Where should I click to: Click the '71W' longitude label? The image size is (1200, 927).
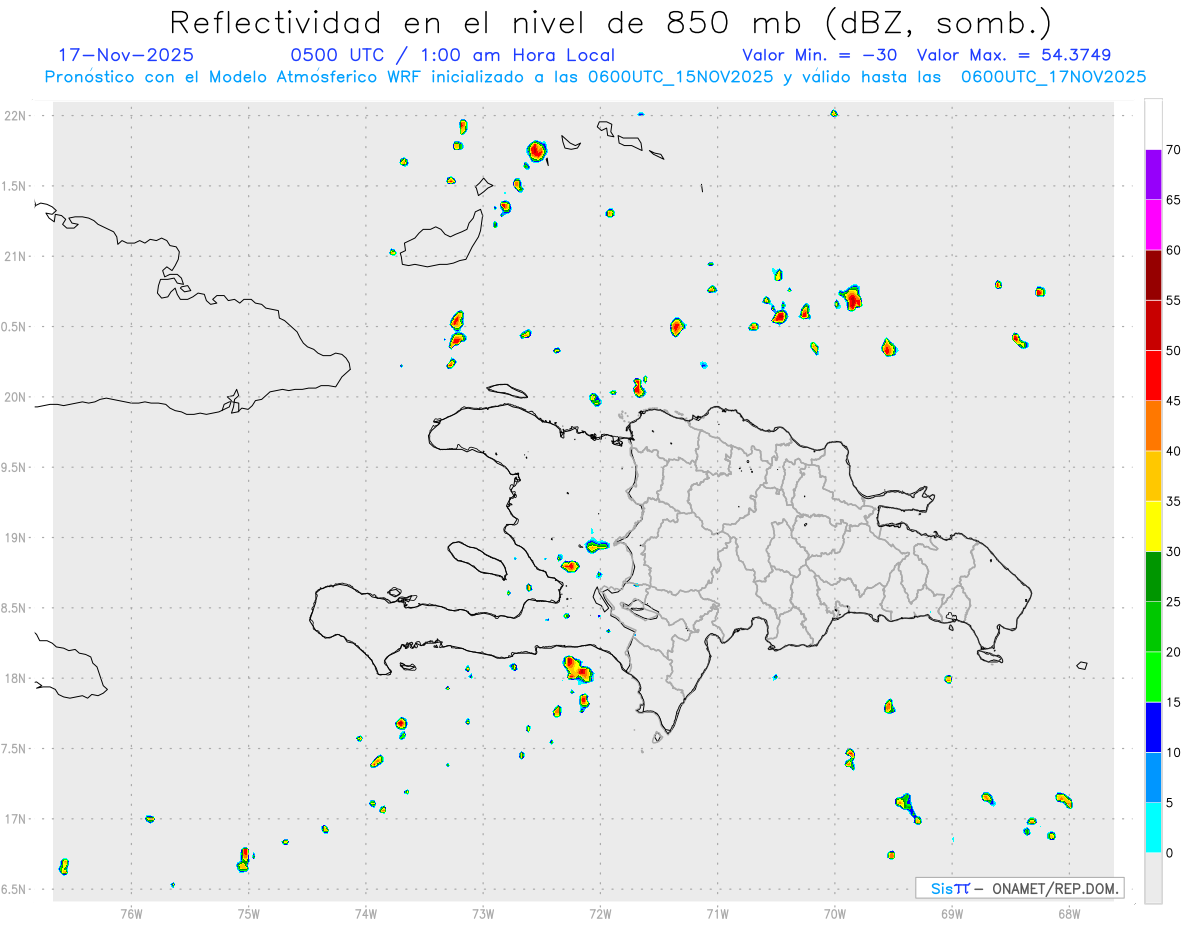tap(717, 913)
